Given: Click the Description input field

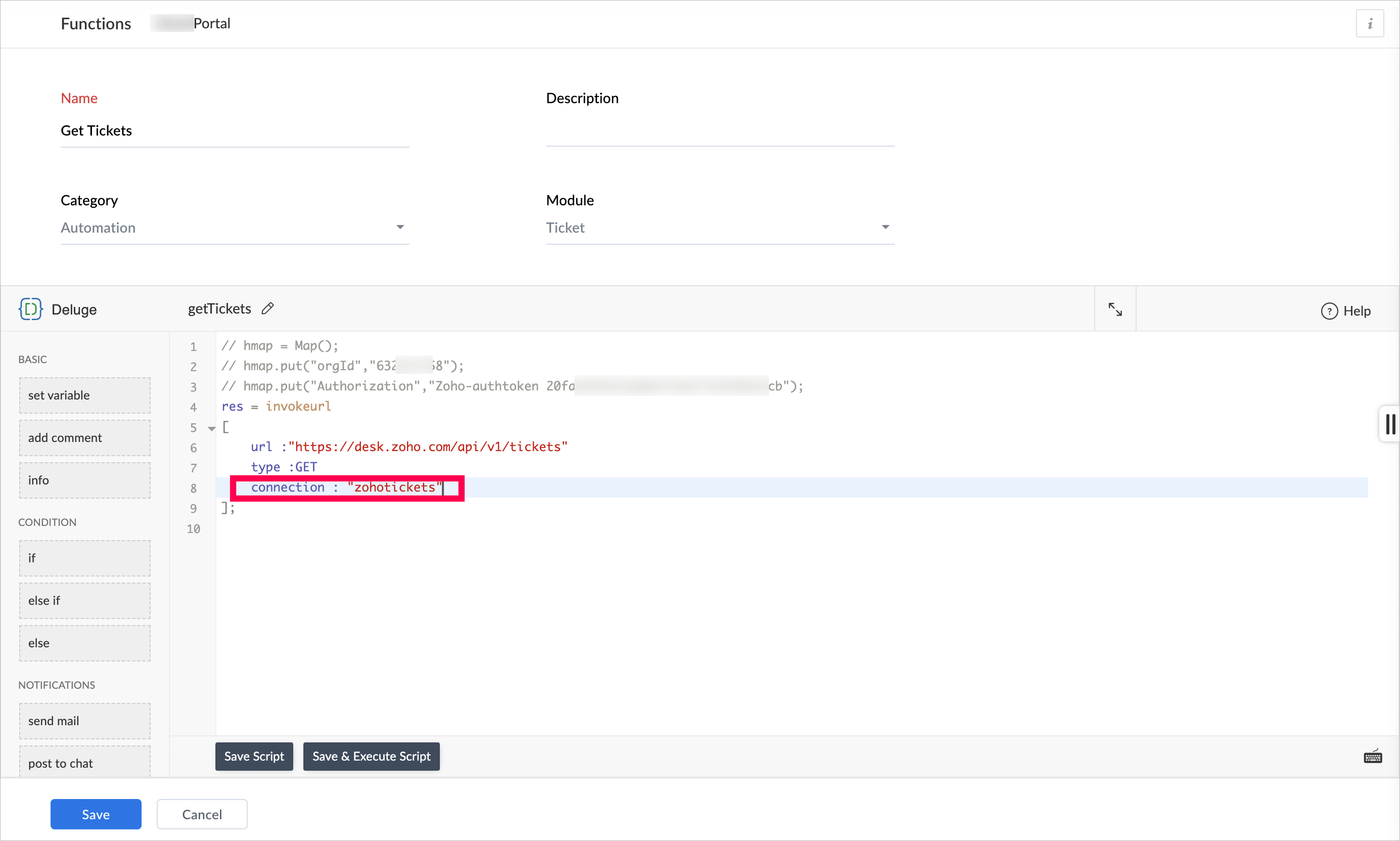Looking at the screenshot, I should [x=719, y=131].
